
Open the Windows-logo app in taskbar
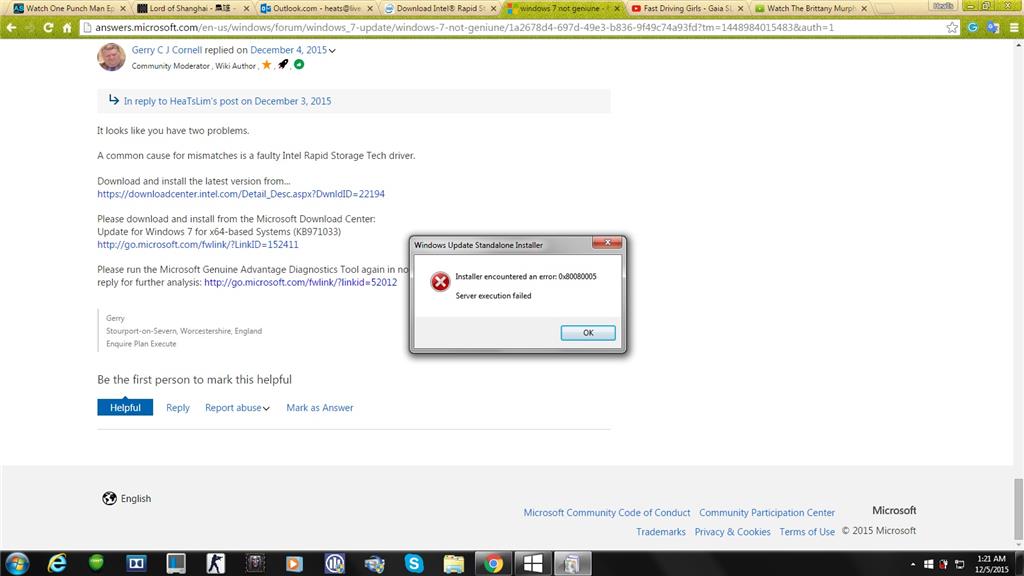[x=532, y=563]
